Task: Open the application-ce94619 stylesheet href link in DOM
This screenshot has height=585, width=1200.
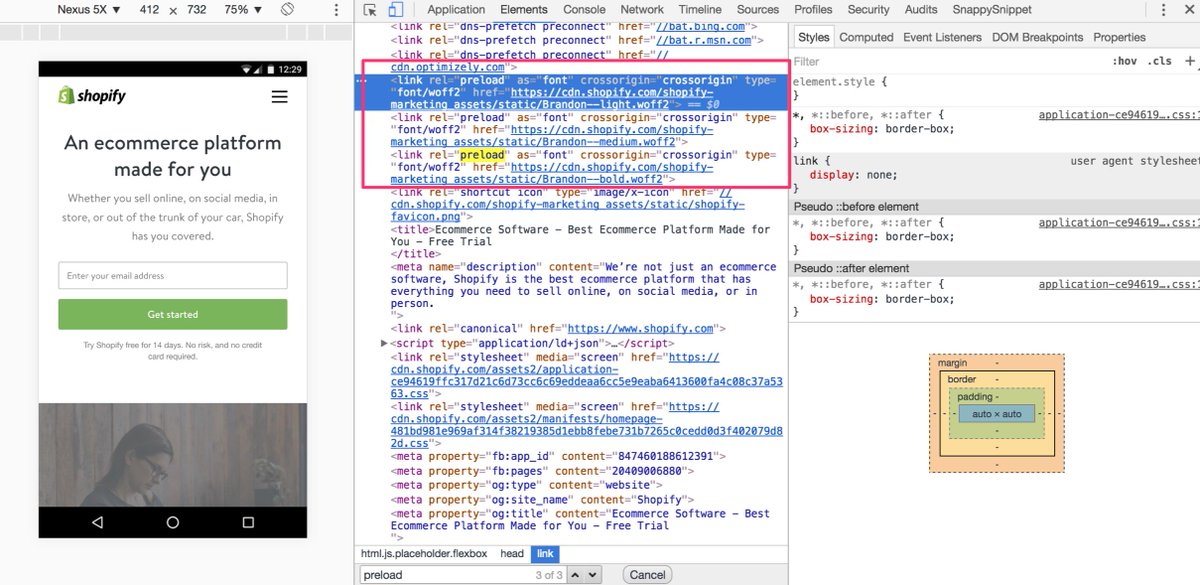Action: pyautogui.click(x=586, y=375)
